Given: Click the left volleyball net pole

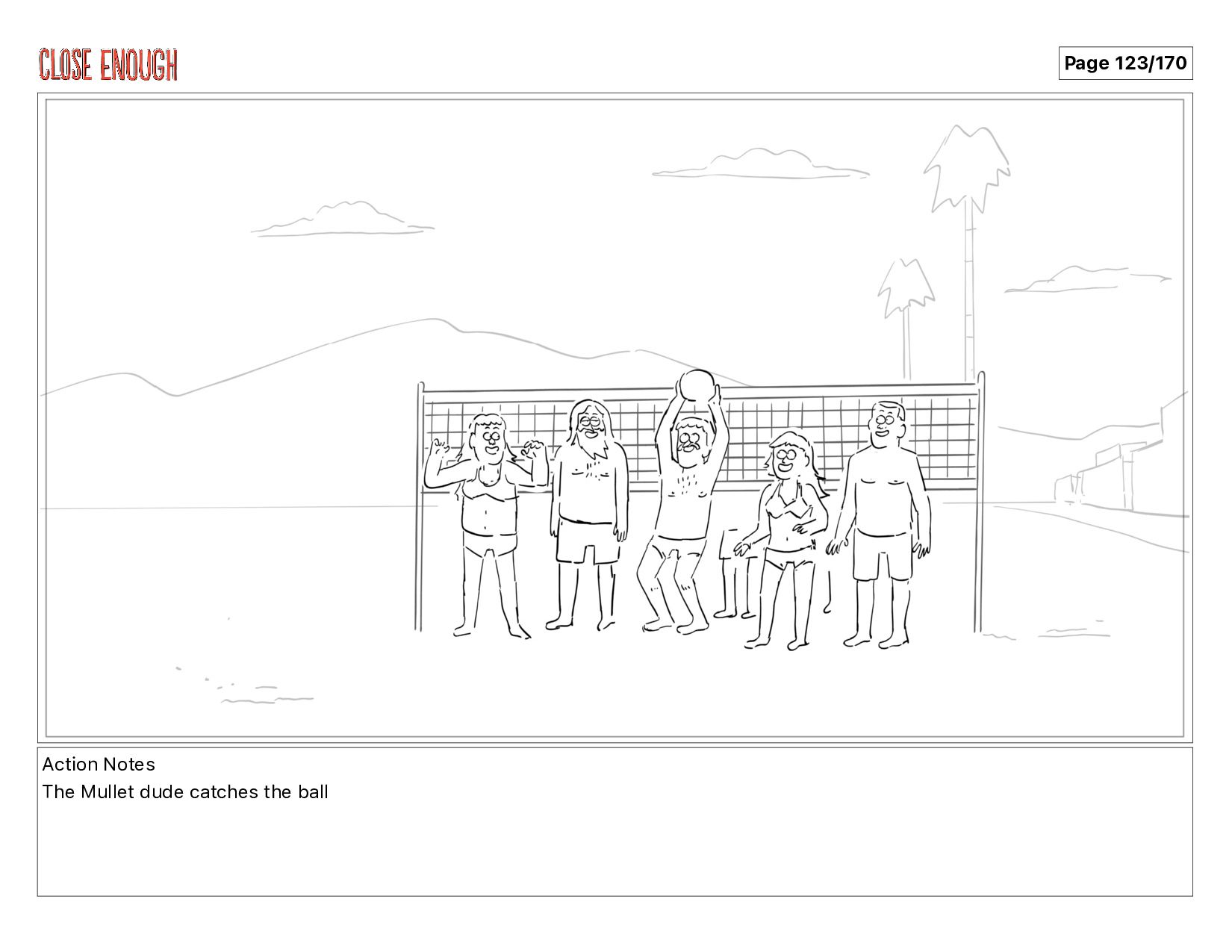Looking at the screenshot, I should point(420,507).
